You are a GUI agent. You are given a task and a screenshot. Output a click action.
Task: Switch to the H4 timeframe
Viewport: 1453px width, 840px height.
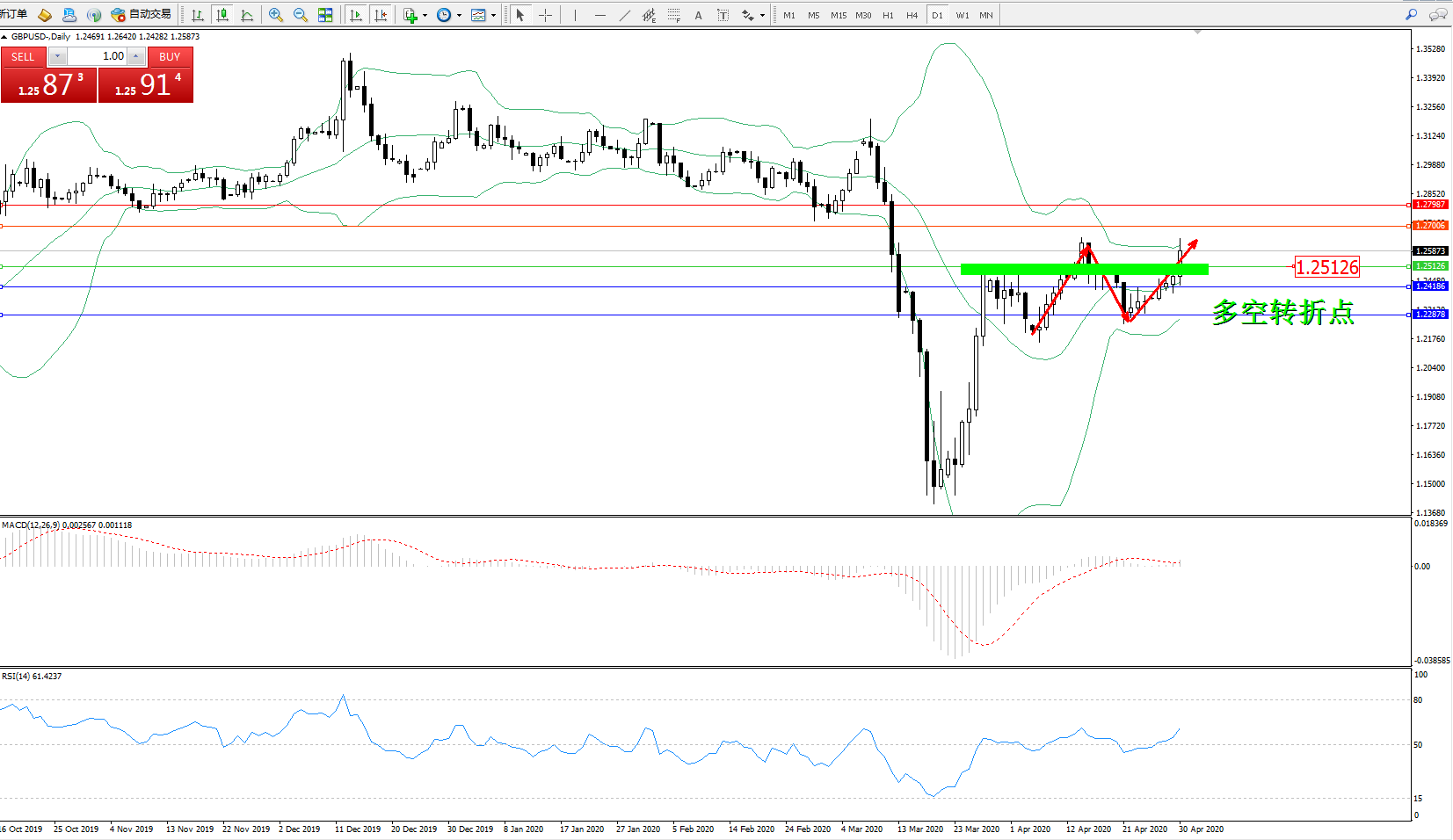pos(912,15)
